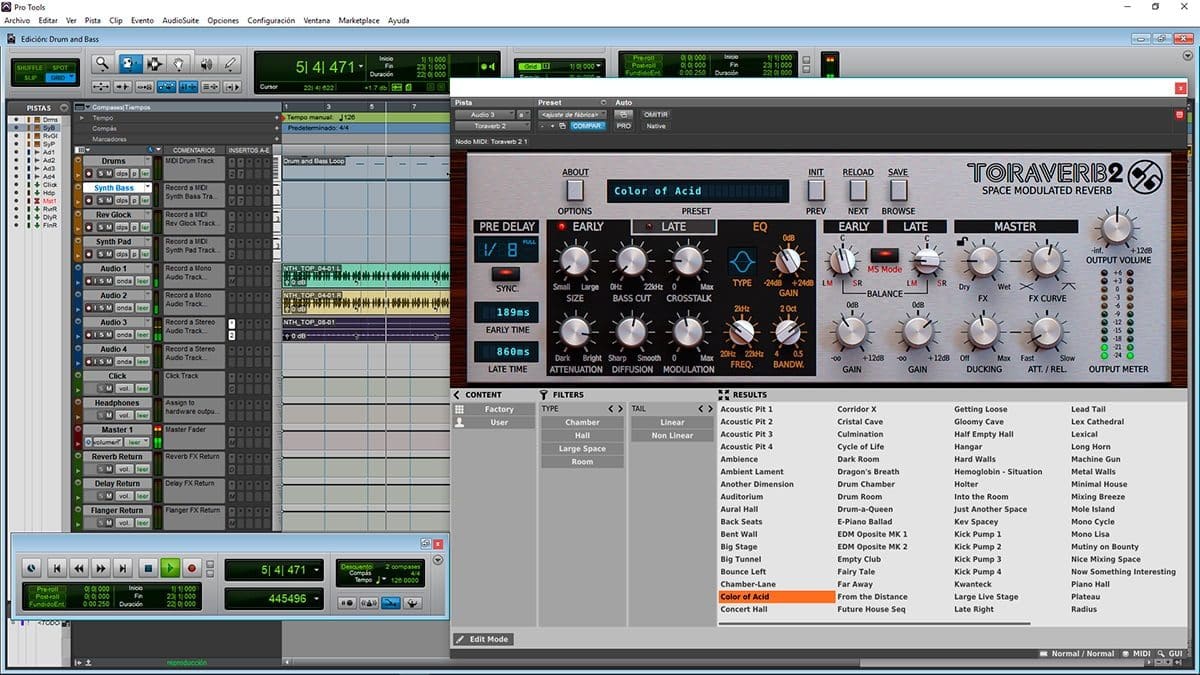Viewport: 1200px width, 675px height.
Task: Select the Selector tool in toolbar
Action: (155, 64)
